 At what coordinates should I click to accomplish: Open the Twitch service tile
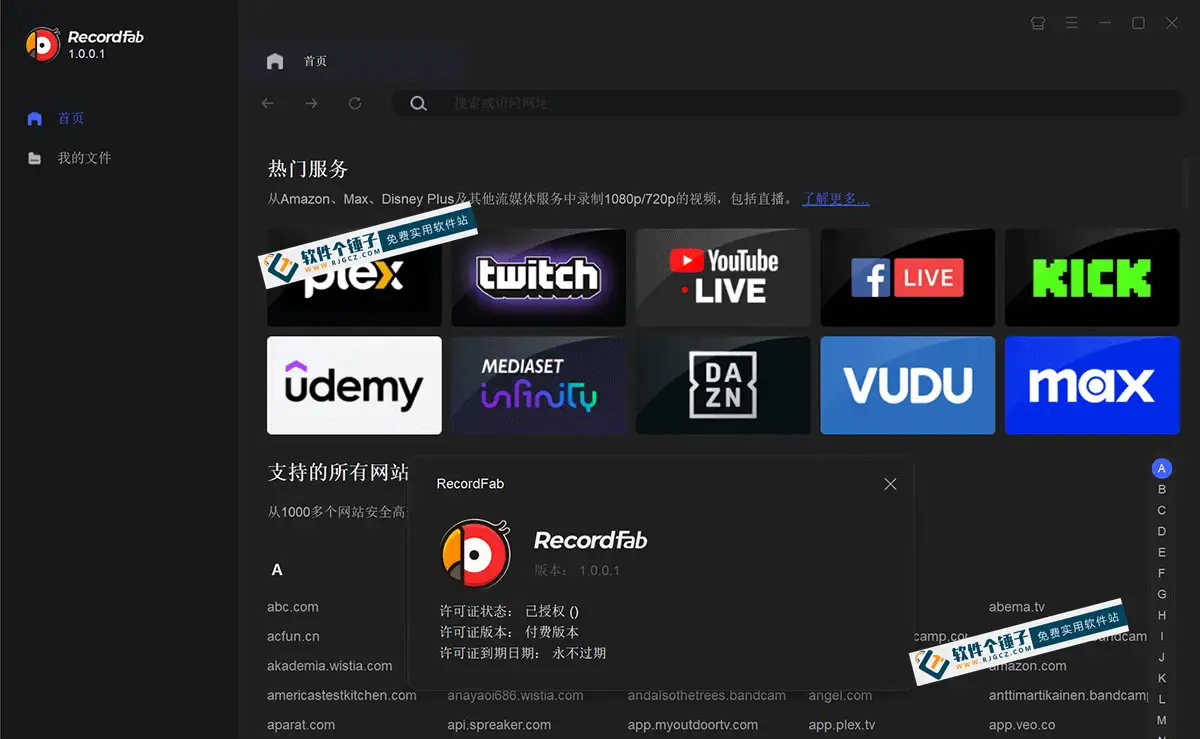coord(538,277)
